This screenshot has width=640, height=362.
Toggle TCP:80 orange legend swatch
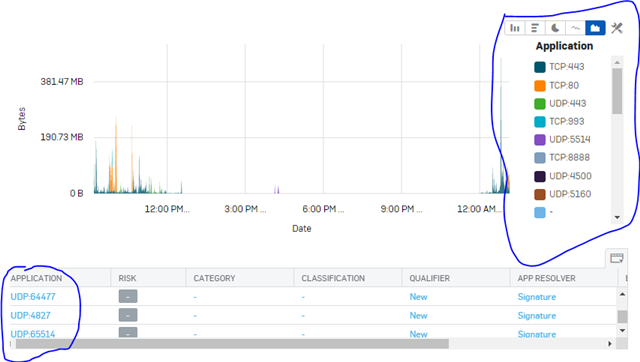[540, 86]
